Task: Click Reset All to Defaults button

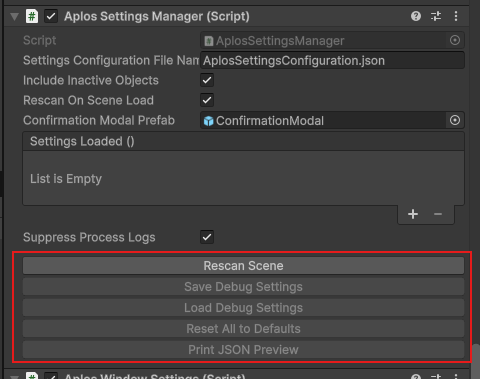Action: coord(243,329)
